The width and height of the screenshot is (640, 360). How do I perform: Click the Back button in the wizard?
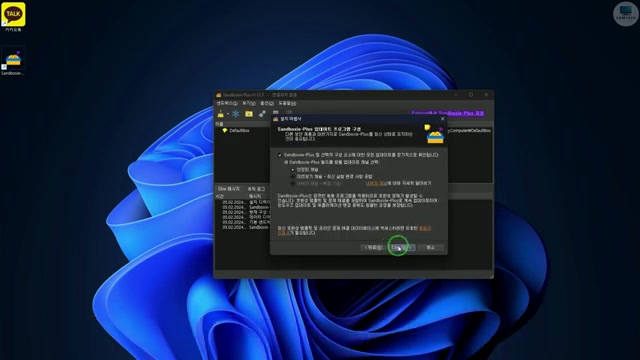pyautogui.click(x=373, y=247)
